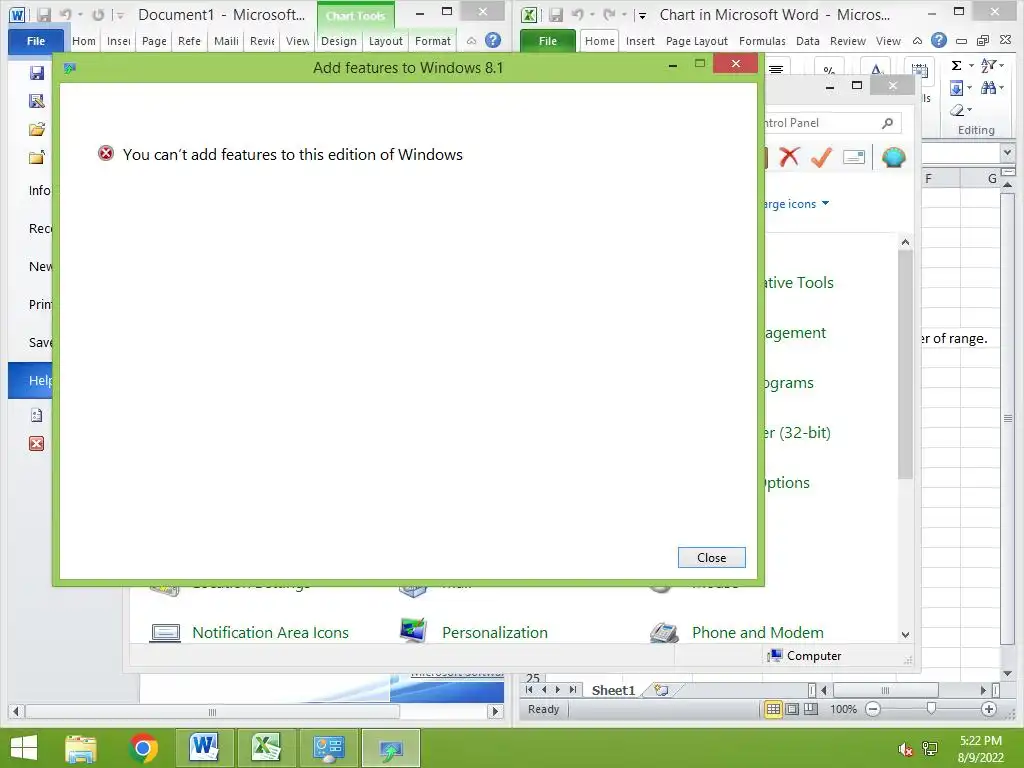
Task: Click shell icon in Control Panel toolbar
Action: [x=893, y=157]
